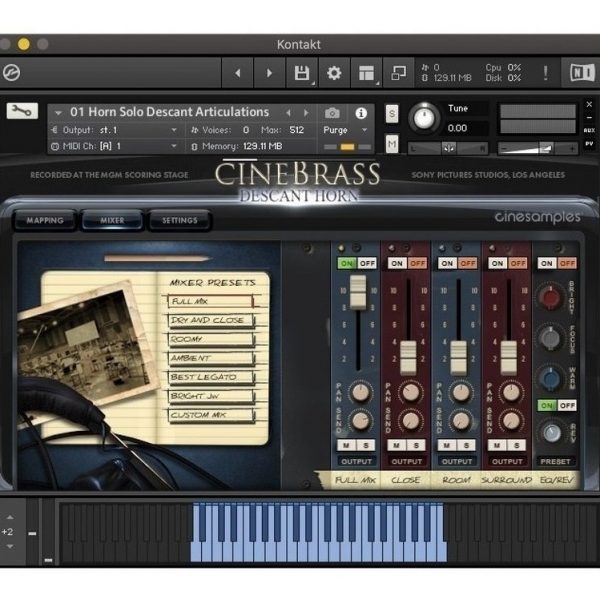Image resolution: width=600 pixels, height=600 pixels.
Task: Turn on the Surround mic channel
Action: 497,263
